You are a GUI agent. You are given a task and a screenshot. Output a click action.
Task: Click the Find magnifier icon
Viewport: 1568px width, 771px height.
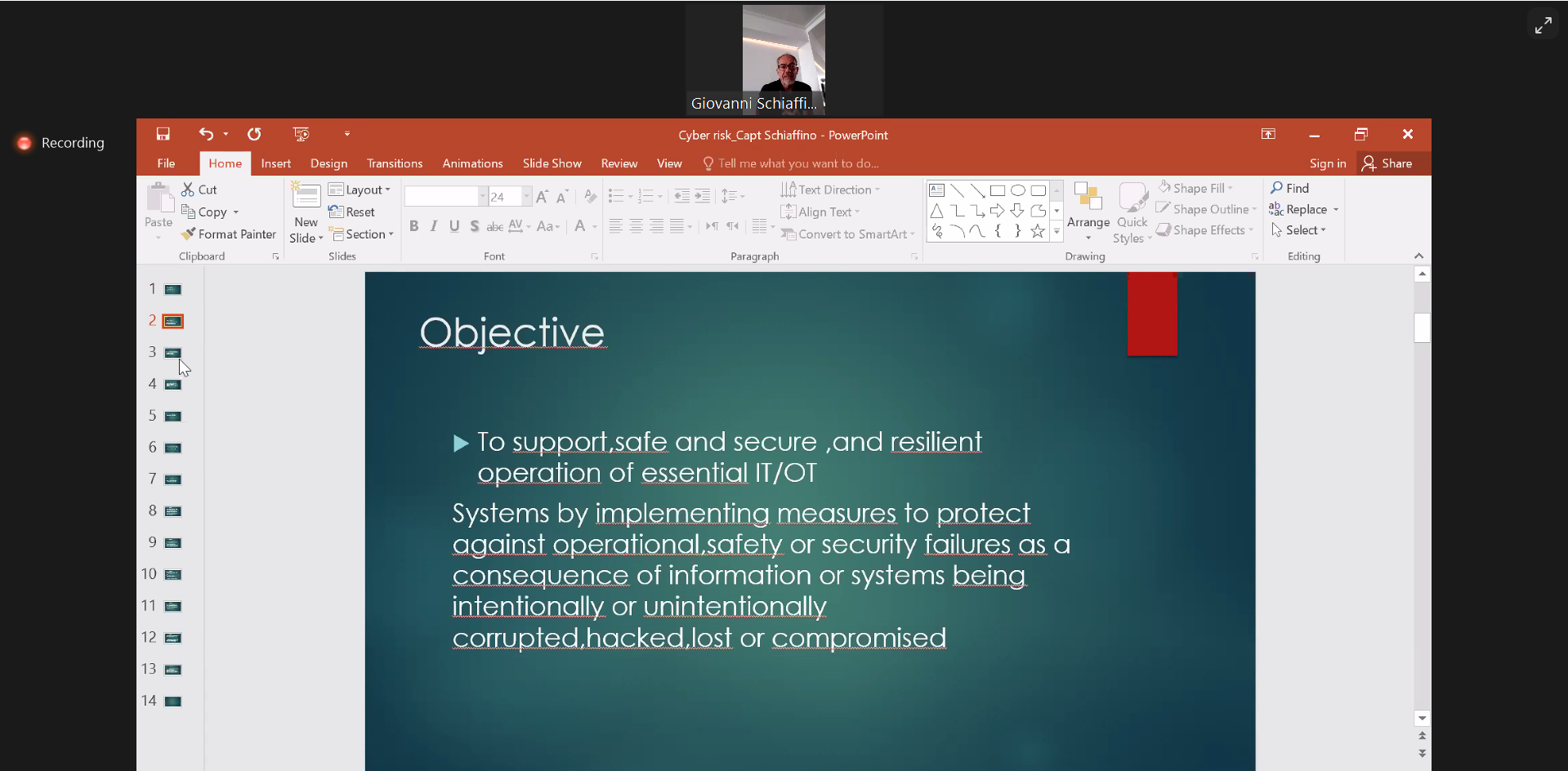pyautogui.click(x=1277, y=188)
